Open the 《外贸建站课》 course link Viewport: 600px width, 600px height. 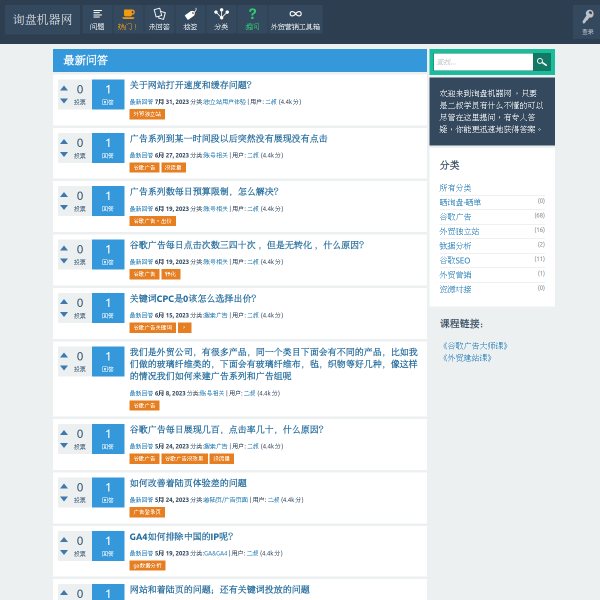[466, 357]
